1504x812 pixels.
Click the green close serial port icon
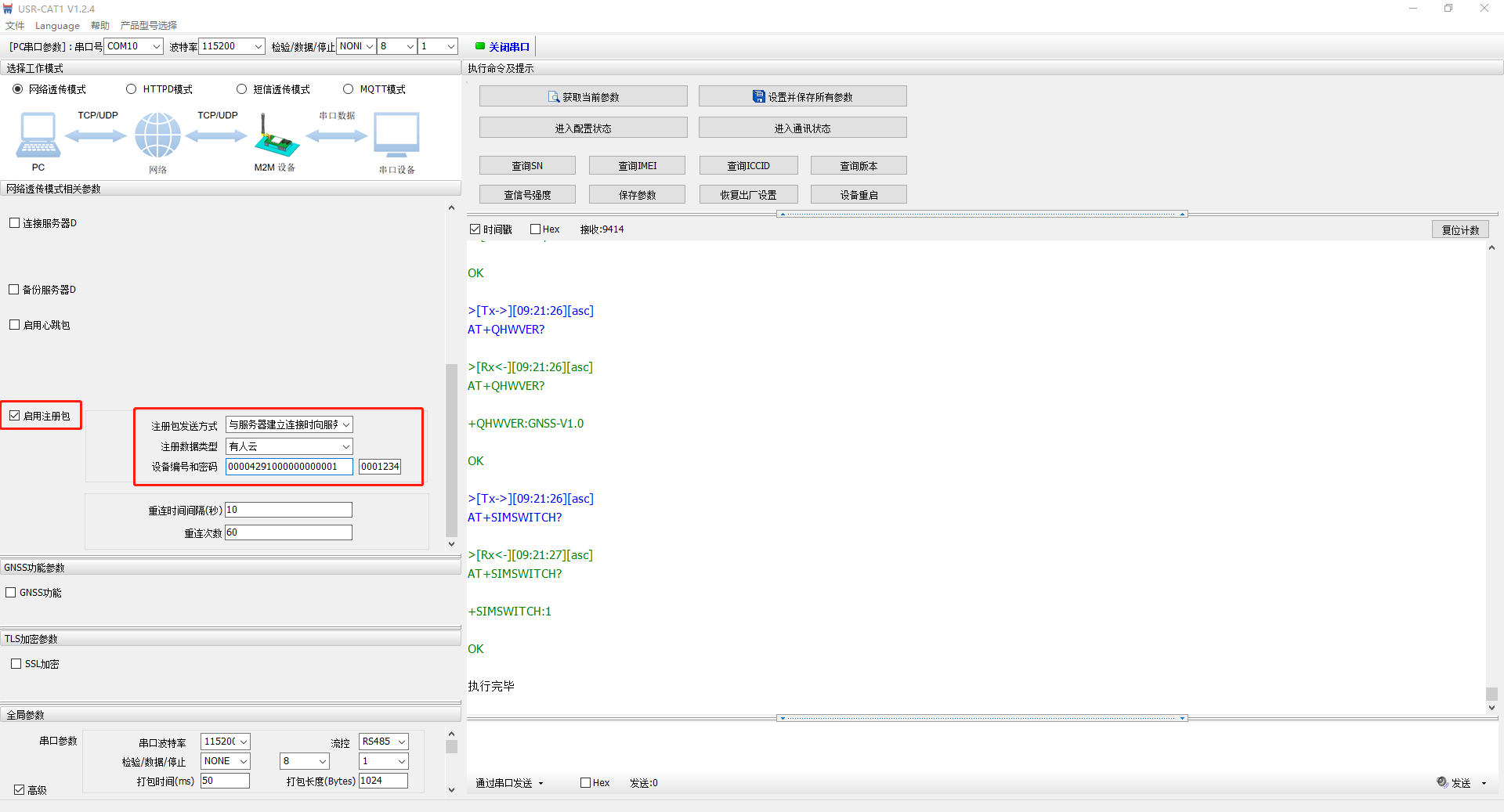(480, 46)
